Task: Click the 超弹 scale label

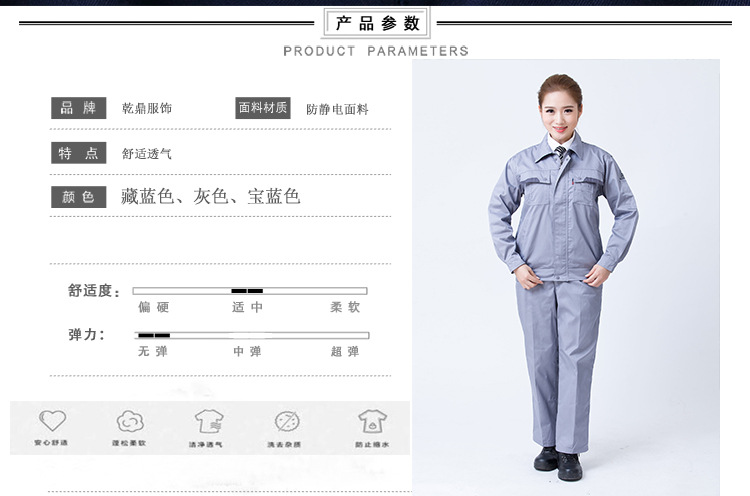Action: [x=345, y=352]
